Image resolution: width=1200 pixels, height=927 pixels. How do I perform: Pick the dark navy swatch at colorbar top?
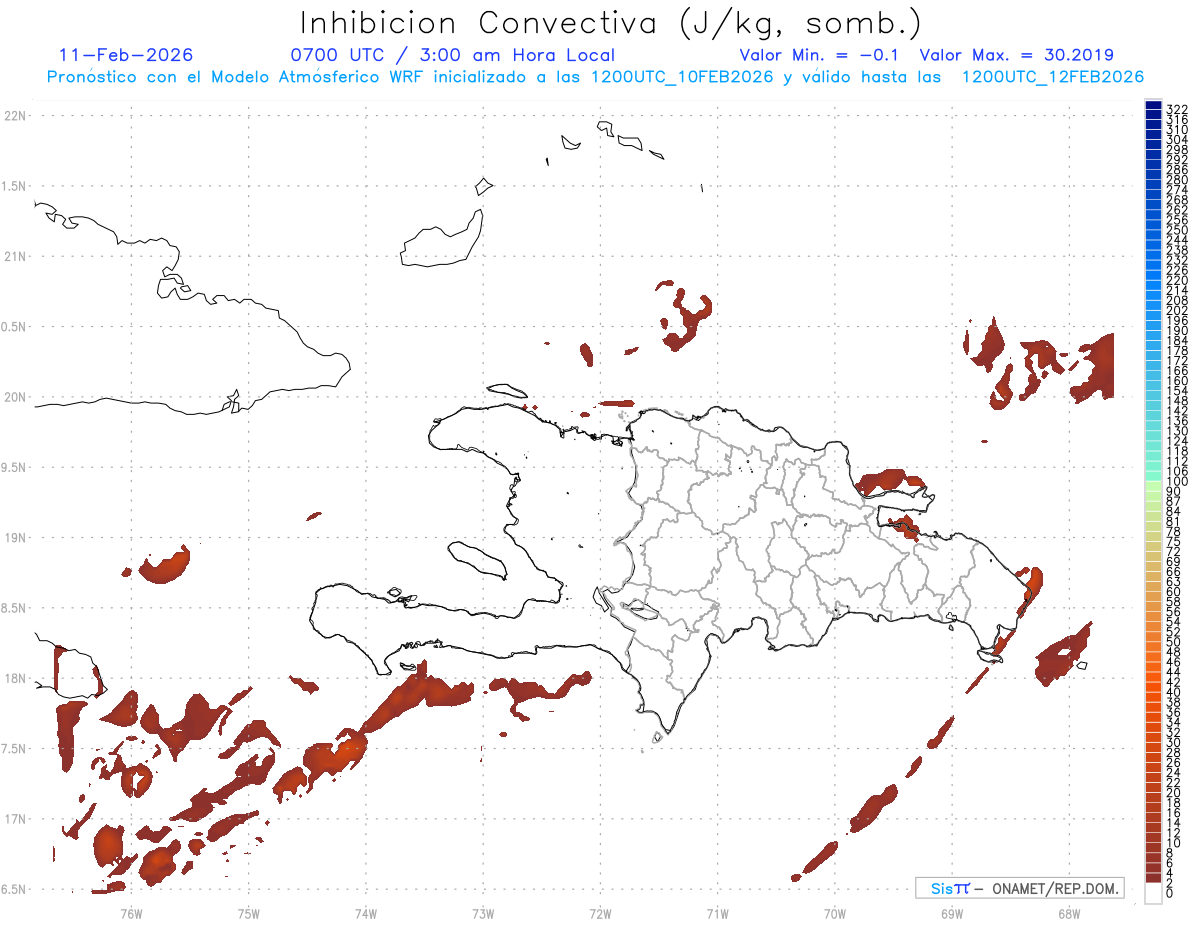(x=1153, y=106)
